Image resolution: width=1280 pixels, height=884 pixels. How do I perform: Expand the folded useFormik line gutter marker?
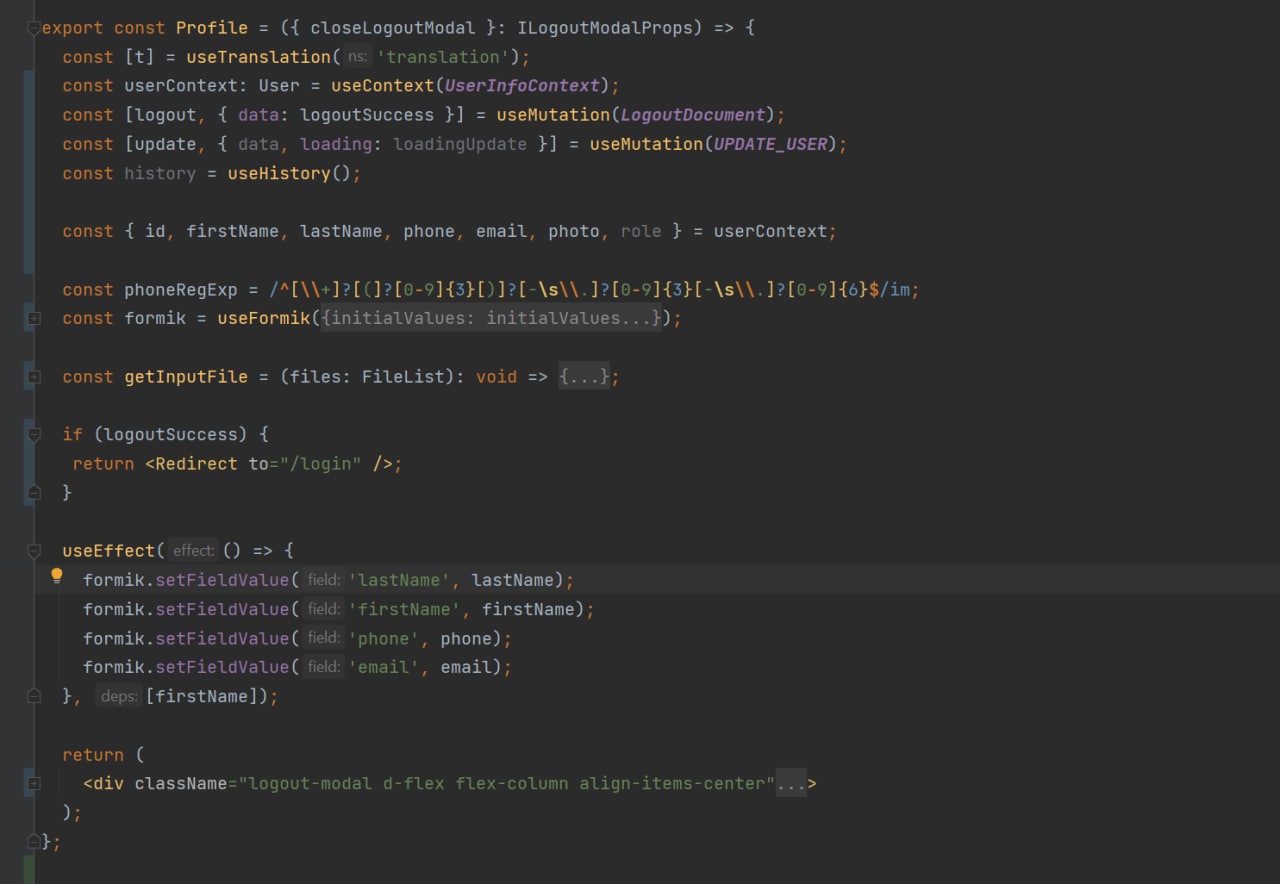[34, 318]
